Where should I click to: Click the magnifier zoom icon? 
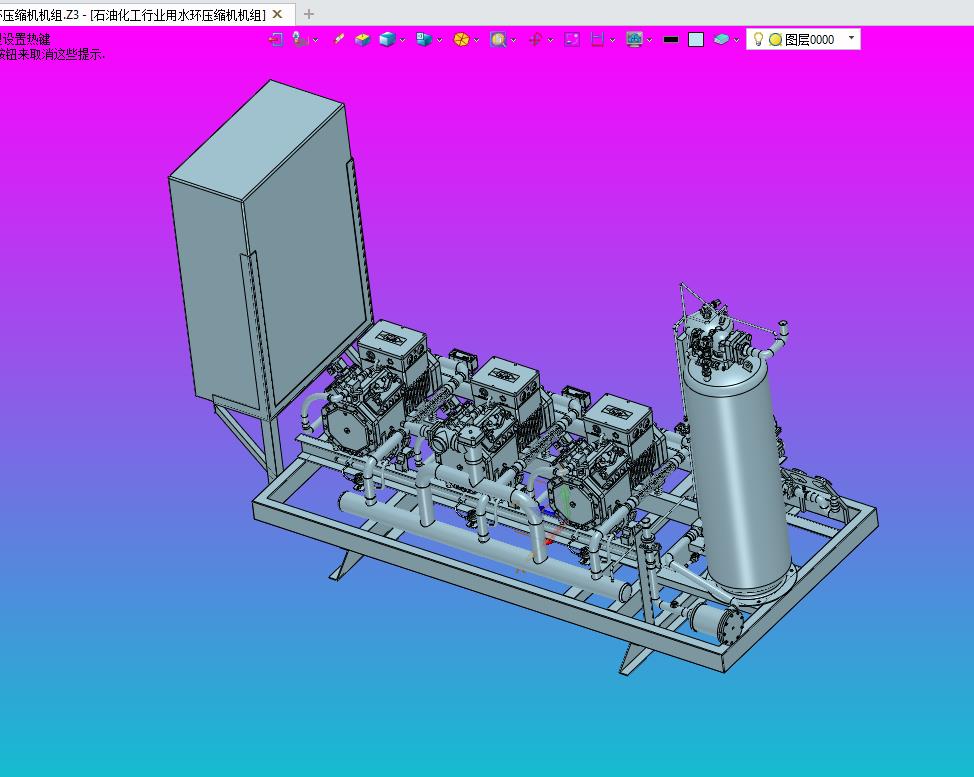[x=497, y=39]
